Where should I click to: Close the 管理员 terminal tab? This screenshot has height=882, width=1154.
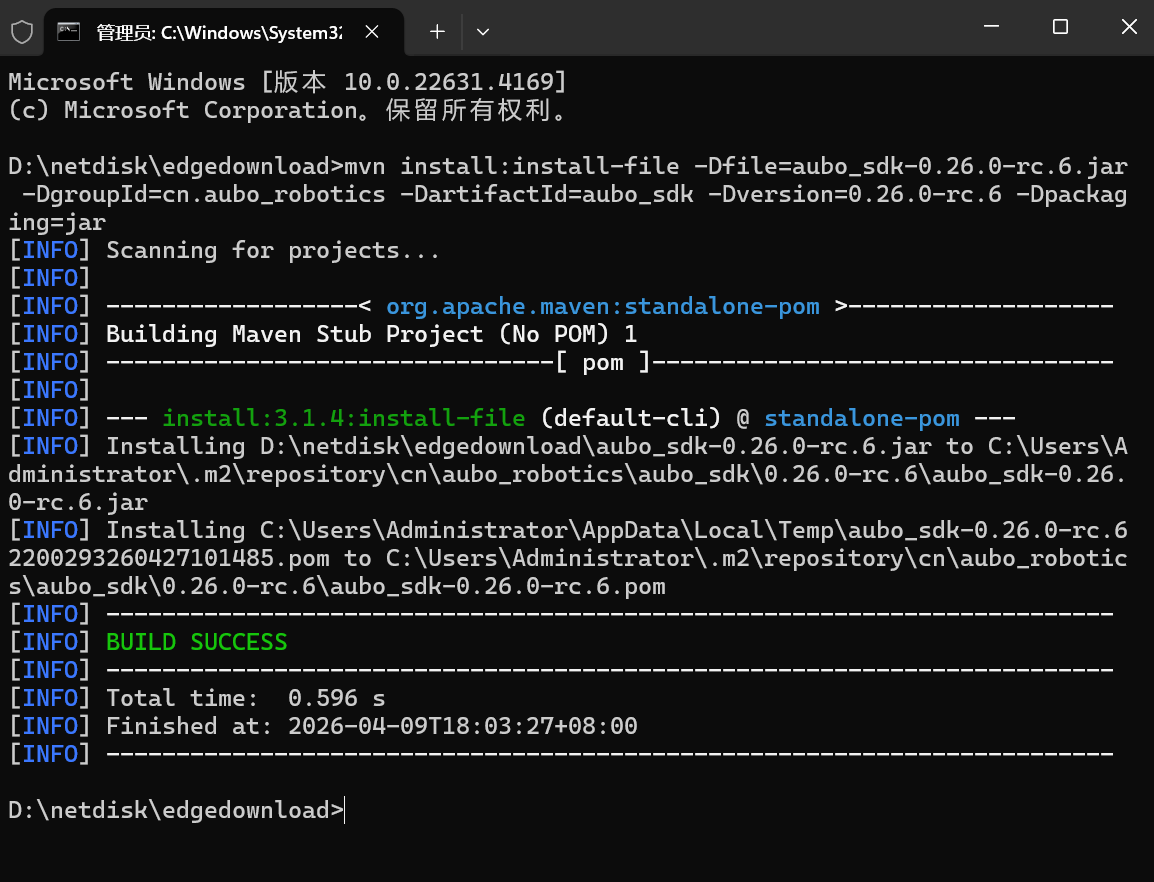tap(371, 31)
